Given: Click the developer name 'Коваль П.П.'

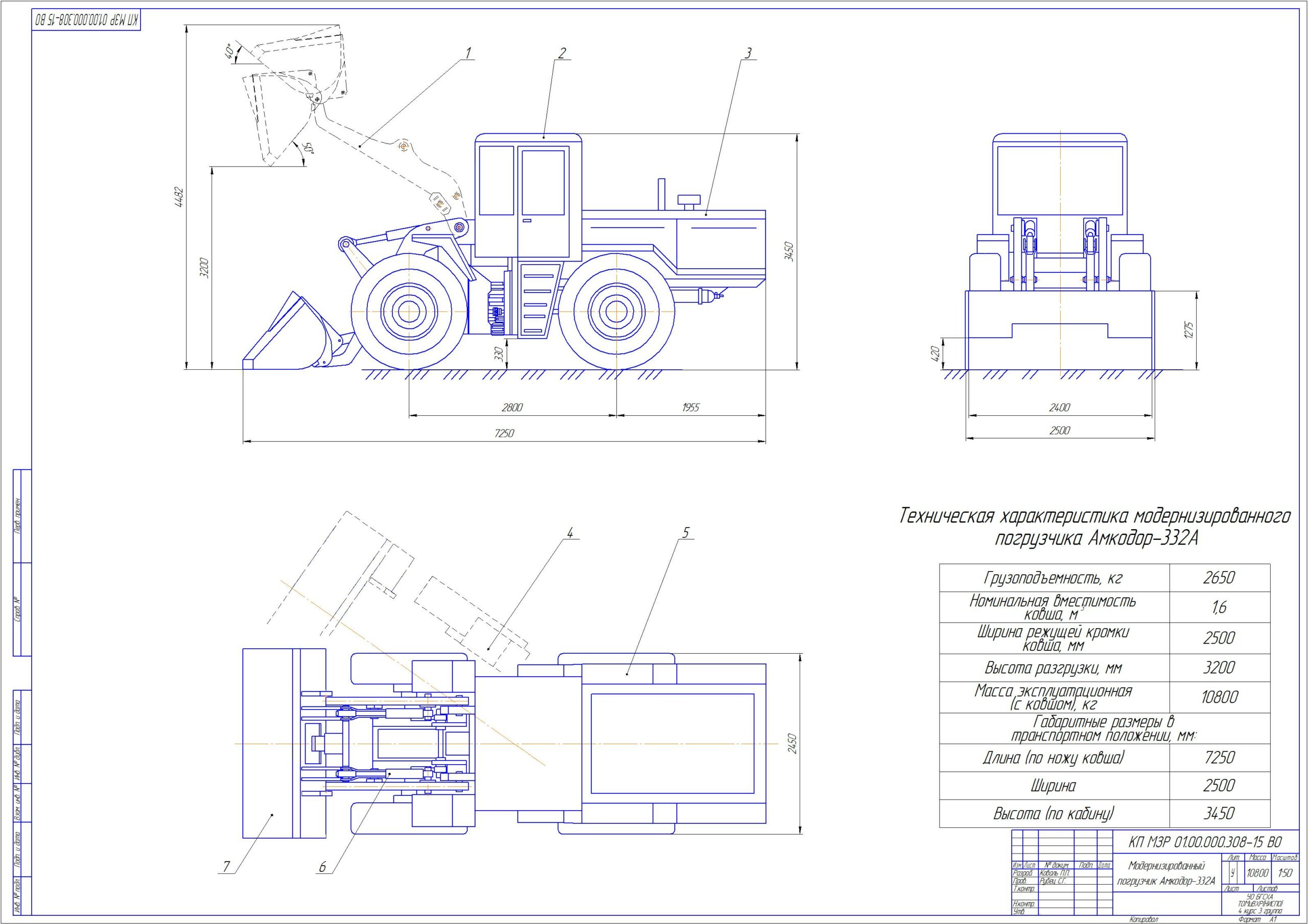Looking at the screenshot, I should (x=1055, y=873).
